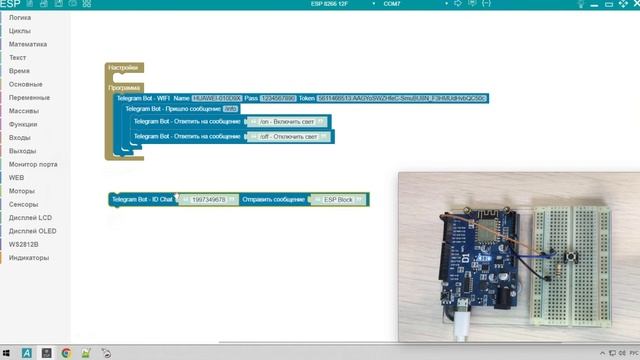Click the 'Отправить сообщение' label on block

pyautogui.click(x=273, y=200)
